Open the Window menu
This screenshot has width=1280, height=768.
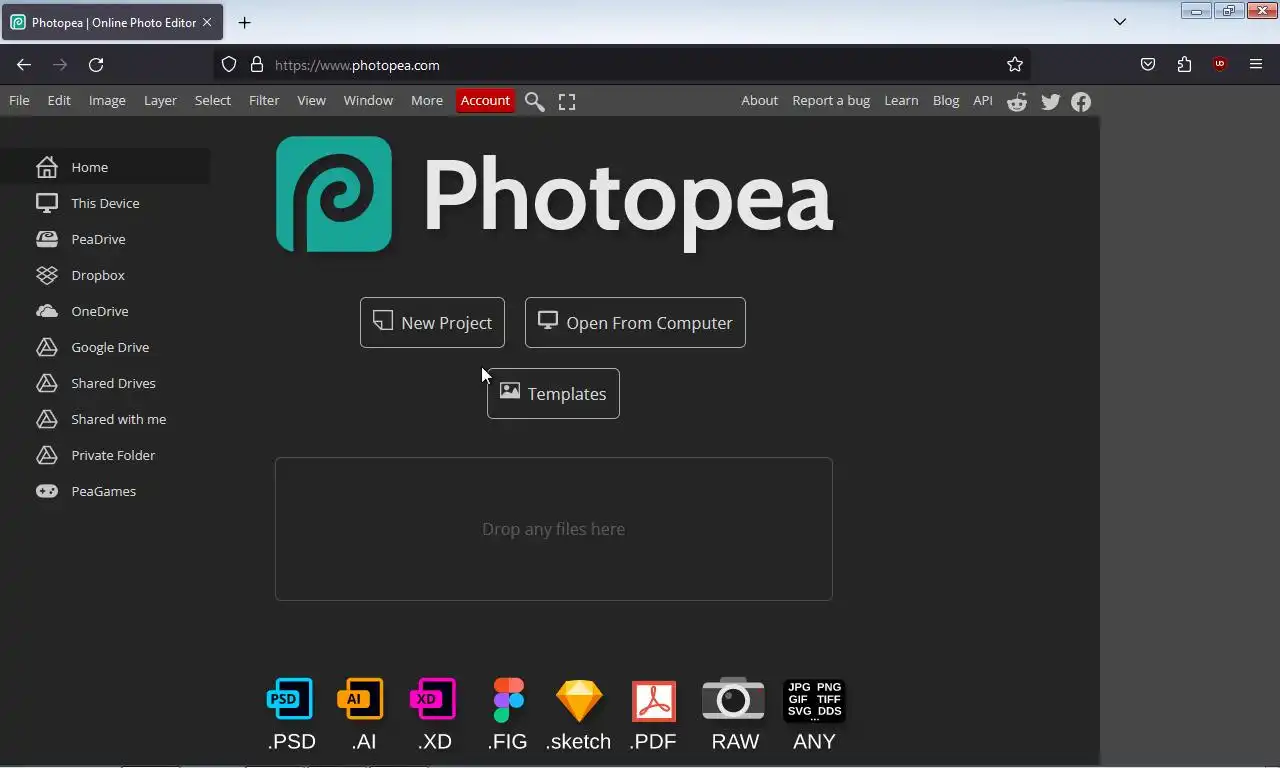click(x=368, y=100)
